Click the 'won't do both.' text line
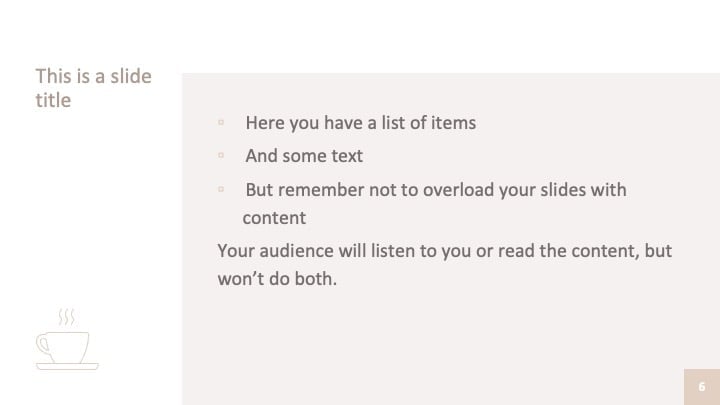 pyautogui.click(x=277, y=279)
